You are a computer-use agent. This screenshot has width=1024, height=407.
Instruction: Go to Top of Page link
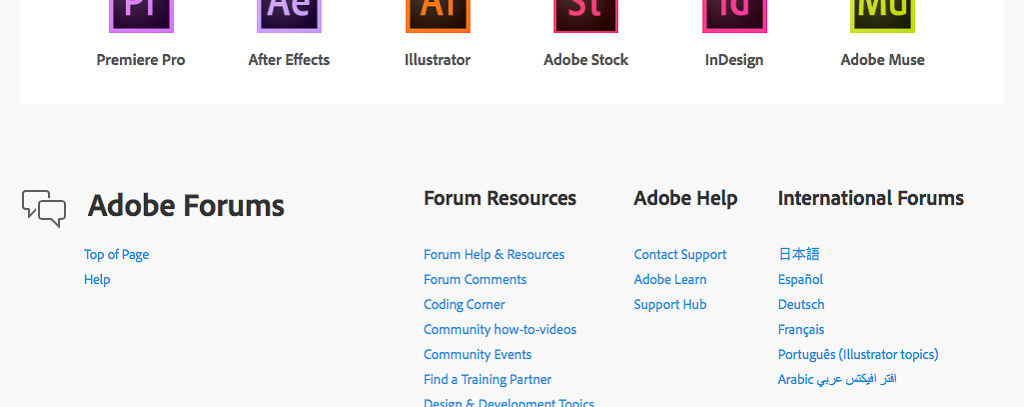pyautogui.click(x=116, y=255)
